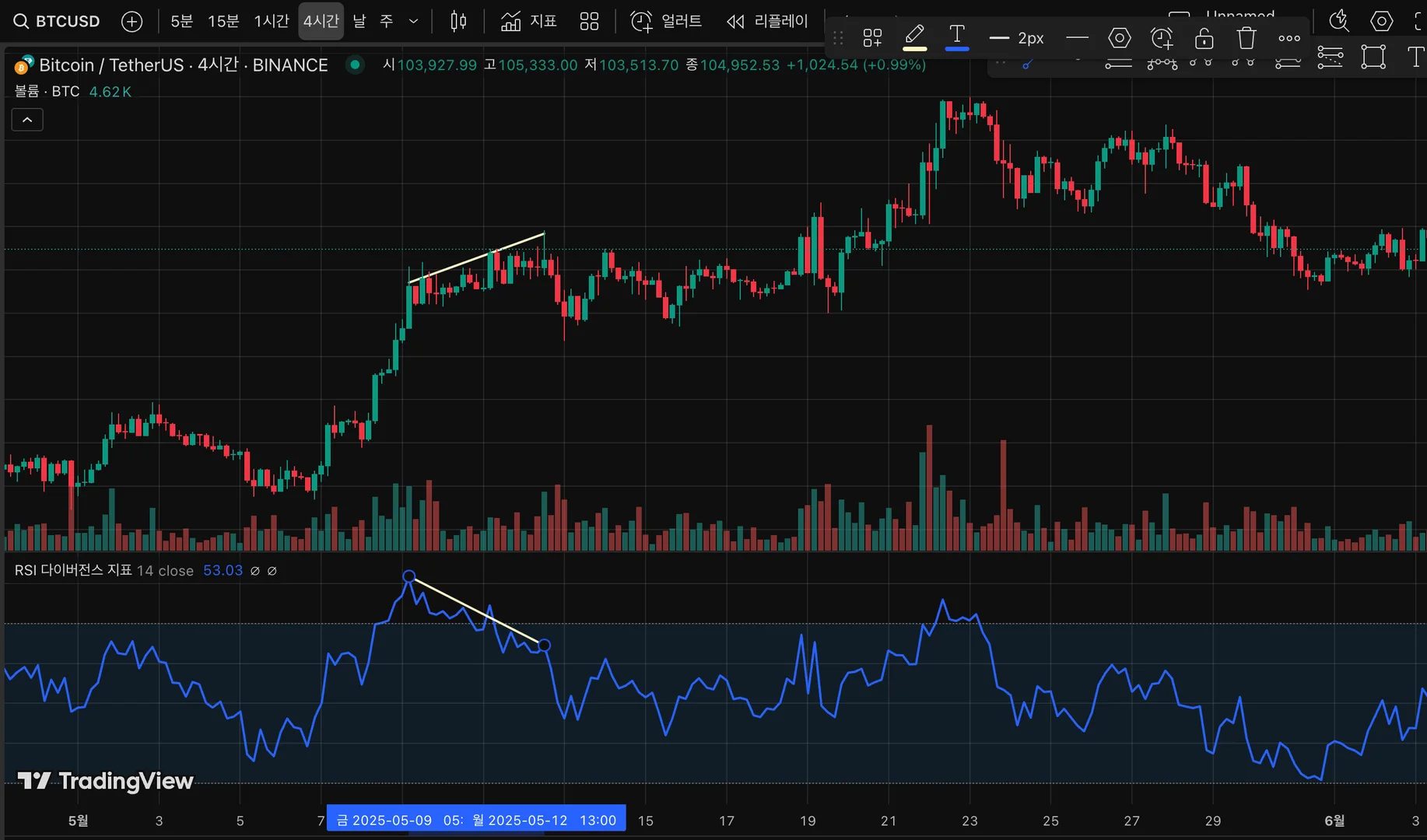Select the 4시간 timeframe
Screen dimensions: 1427x840
[x=321, y=22]
